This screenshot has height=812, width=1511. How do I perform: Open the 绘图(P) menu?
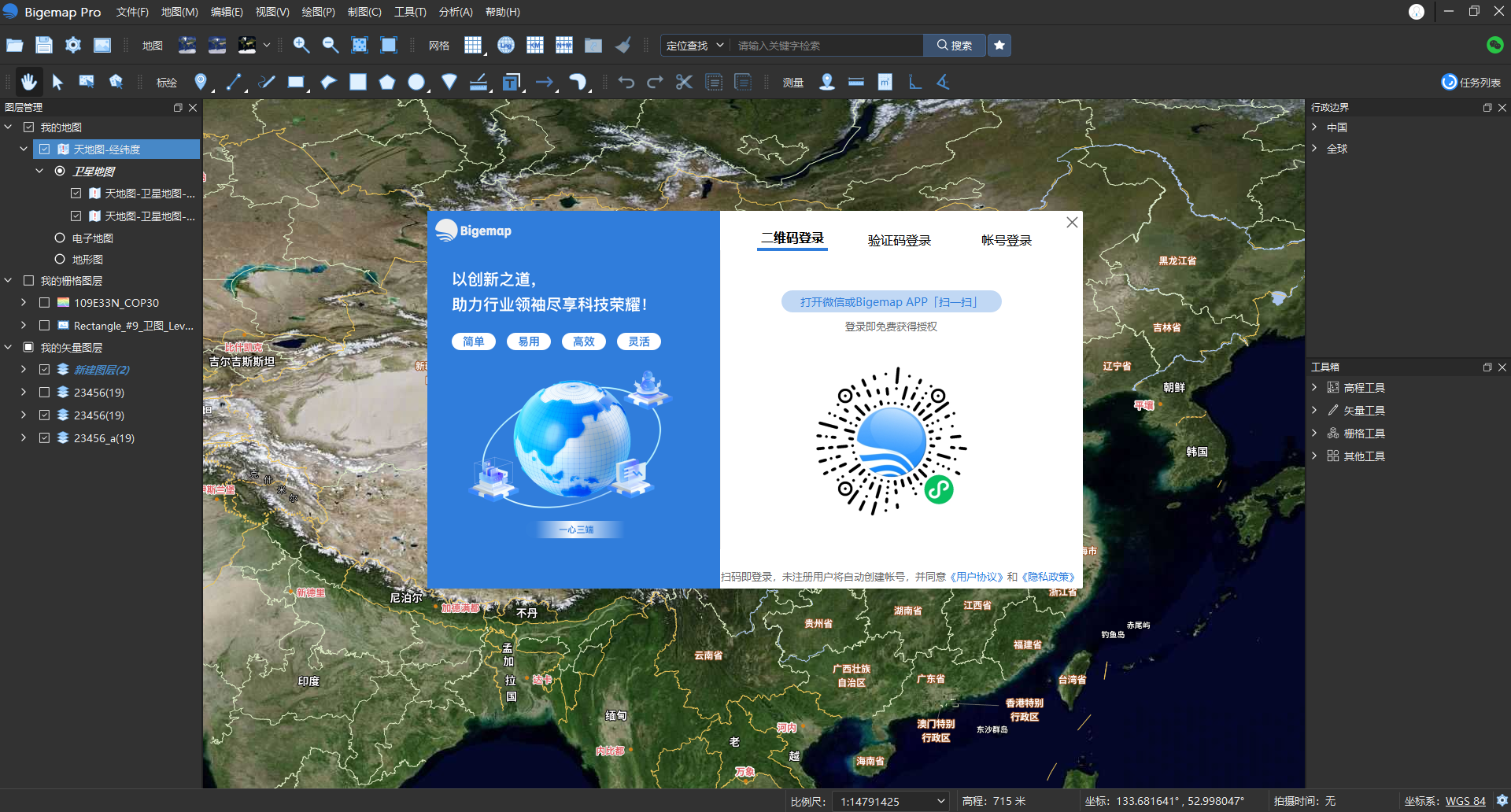click(318, 12)
